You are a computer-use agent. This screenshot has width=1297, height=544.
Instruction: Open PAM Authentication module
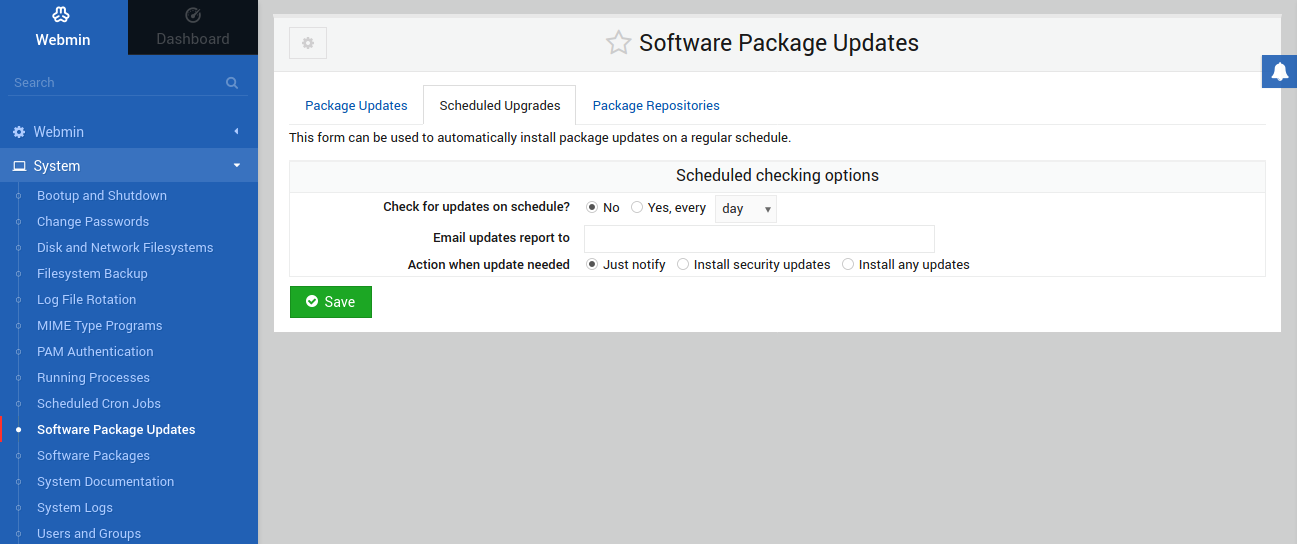tap(95, 351)
